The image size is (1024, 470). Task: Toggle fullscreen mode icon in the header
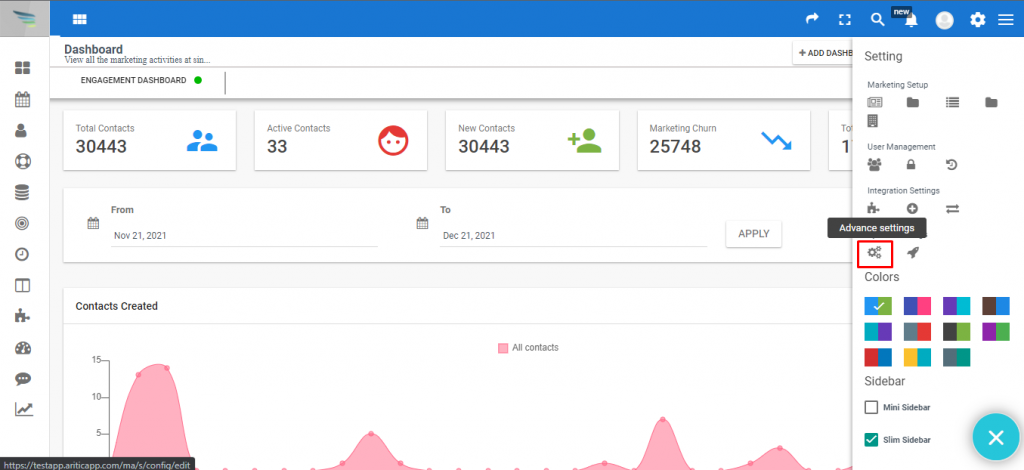tap(845, 20)
